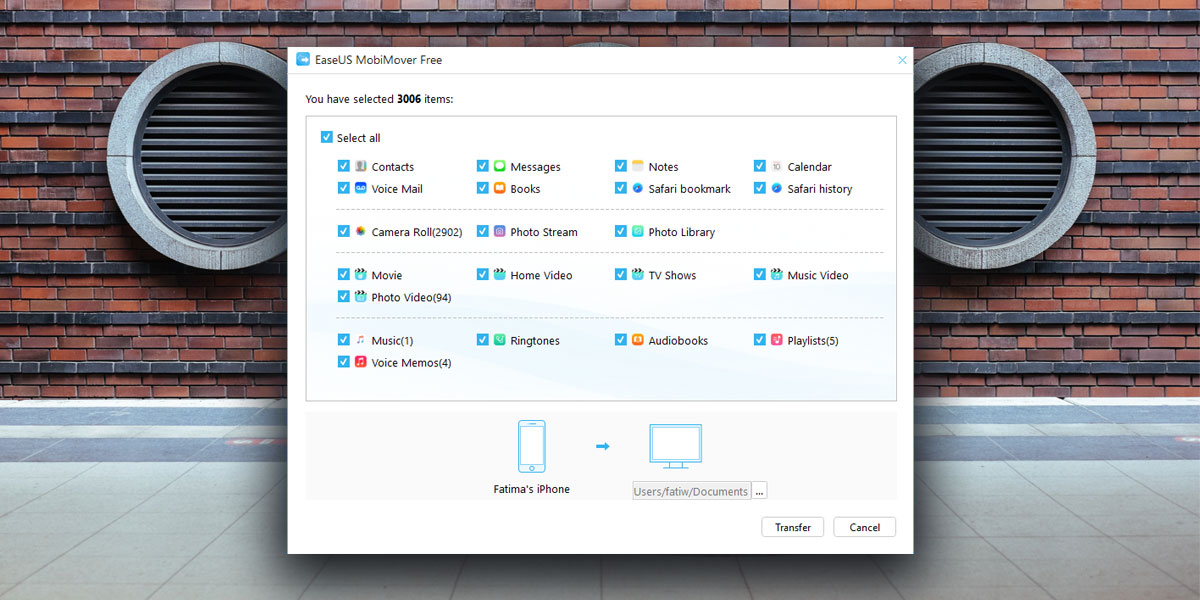
Task: Click the green Messages icon
Action: pyautogui.click(x=499, y=166)
